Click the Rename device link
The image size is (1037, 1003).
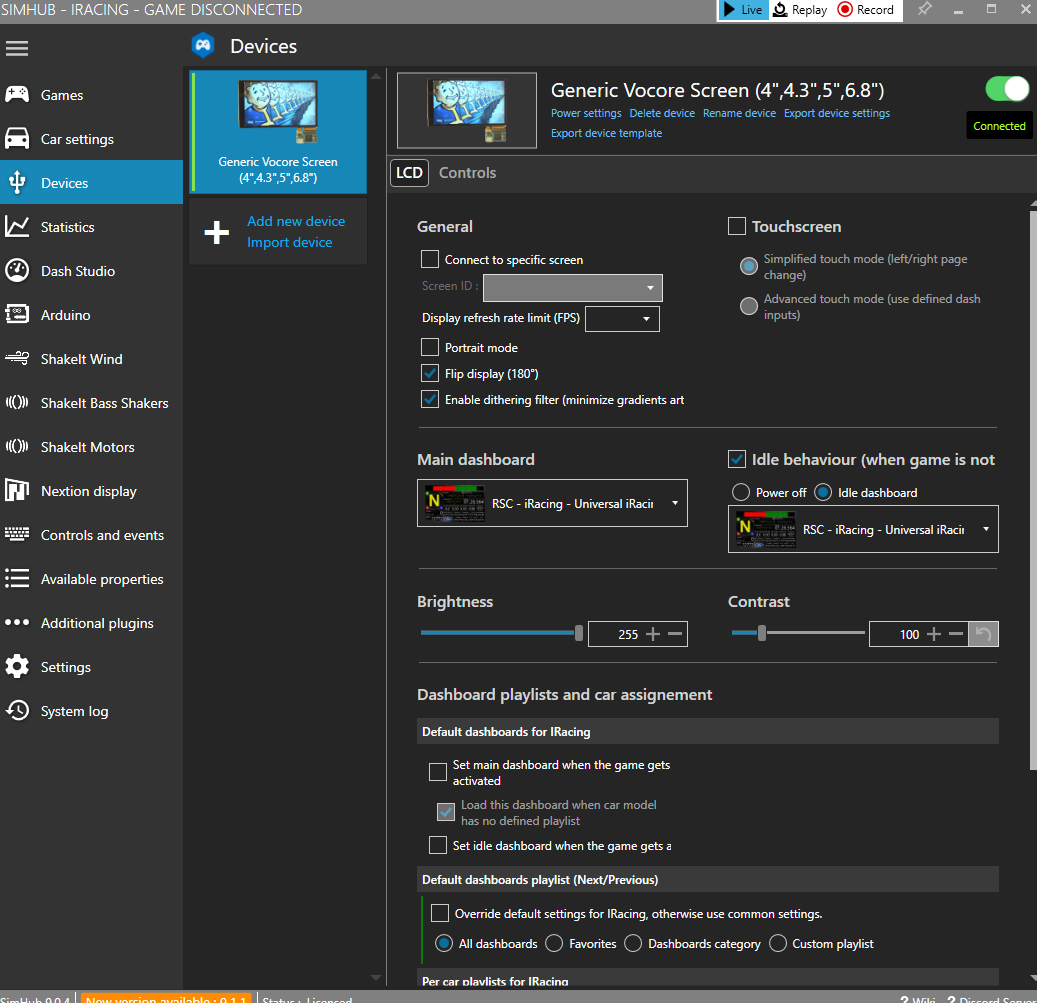(x=739, y=113)
